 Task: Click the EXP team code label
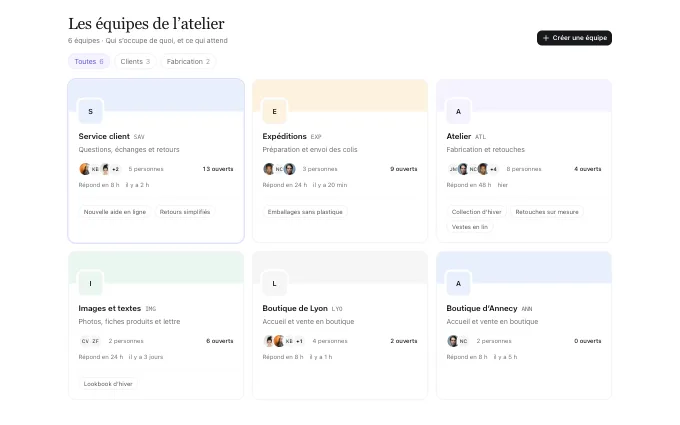[316, 137]
